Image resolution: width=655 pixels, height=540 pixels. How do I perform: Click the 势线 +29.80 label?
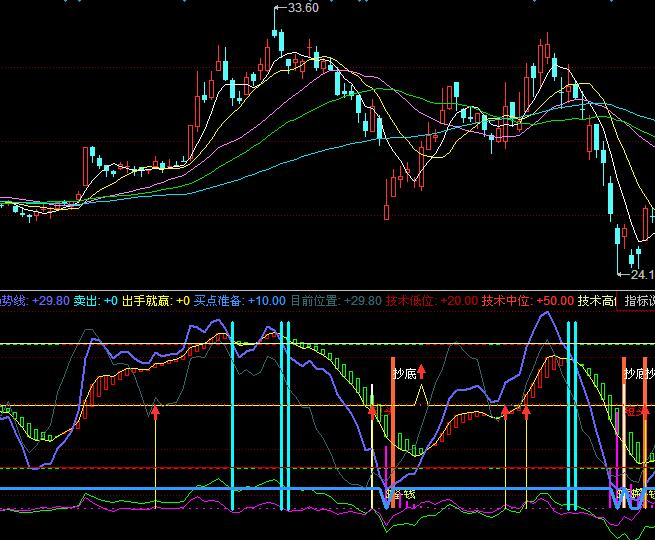[35, 301]
